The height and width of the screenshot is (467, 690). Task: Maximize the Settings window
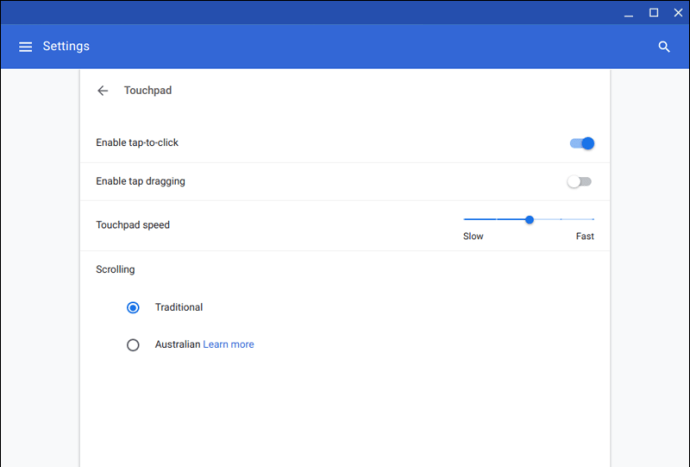pyautogui.click(x=654, y=13)
